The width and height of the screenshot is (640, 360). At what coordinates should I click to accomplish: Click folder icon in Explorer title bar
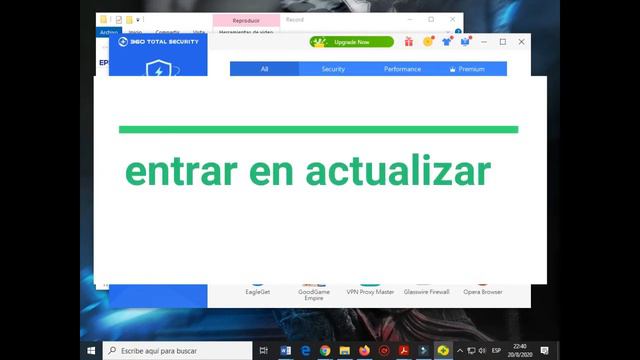104,20
